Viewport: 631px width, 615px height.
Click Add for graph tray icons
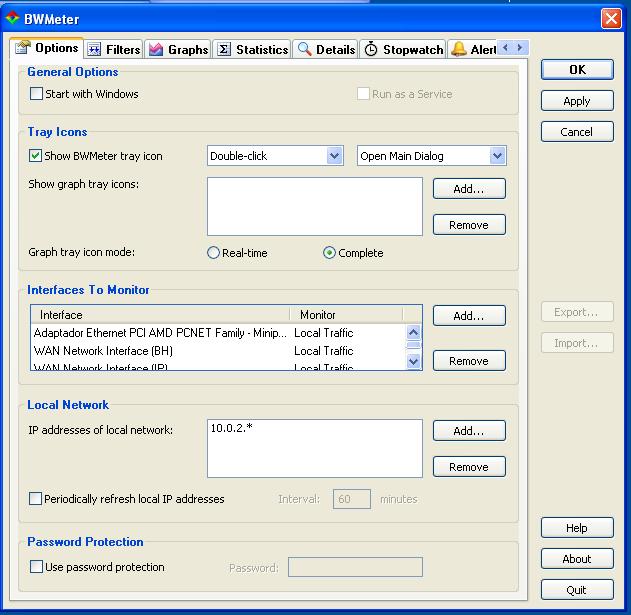pyautogui.click(x=469, y=189)
